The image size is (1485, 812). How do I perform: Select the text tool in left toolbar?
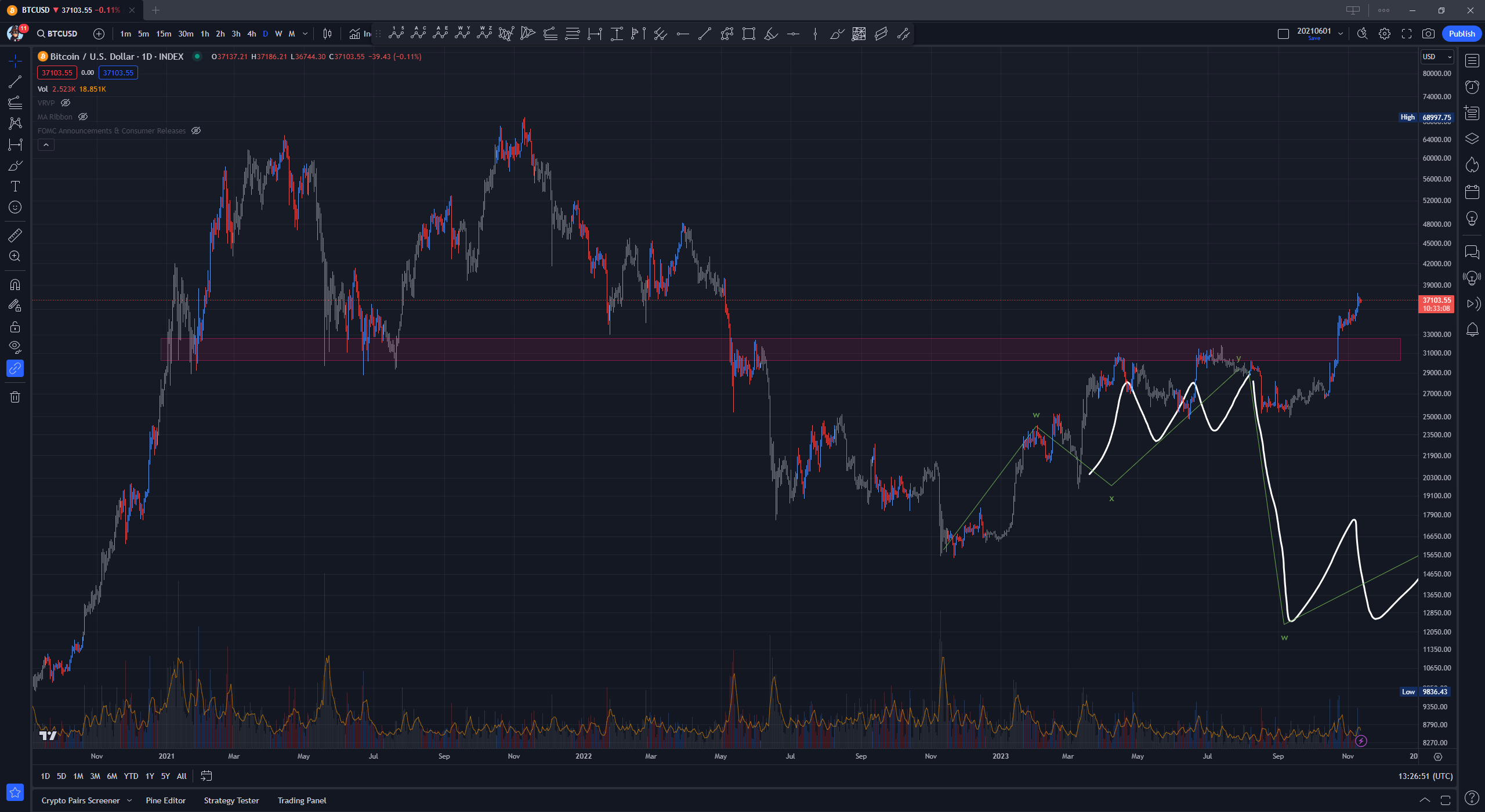[x=15, y=186]
